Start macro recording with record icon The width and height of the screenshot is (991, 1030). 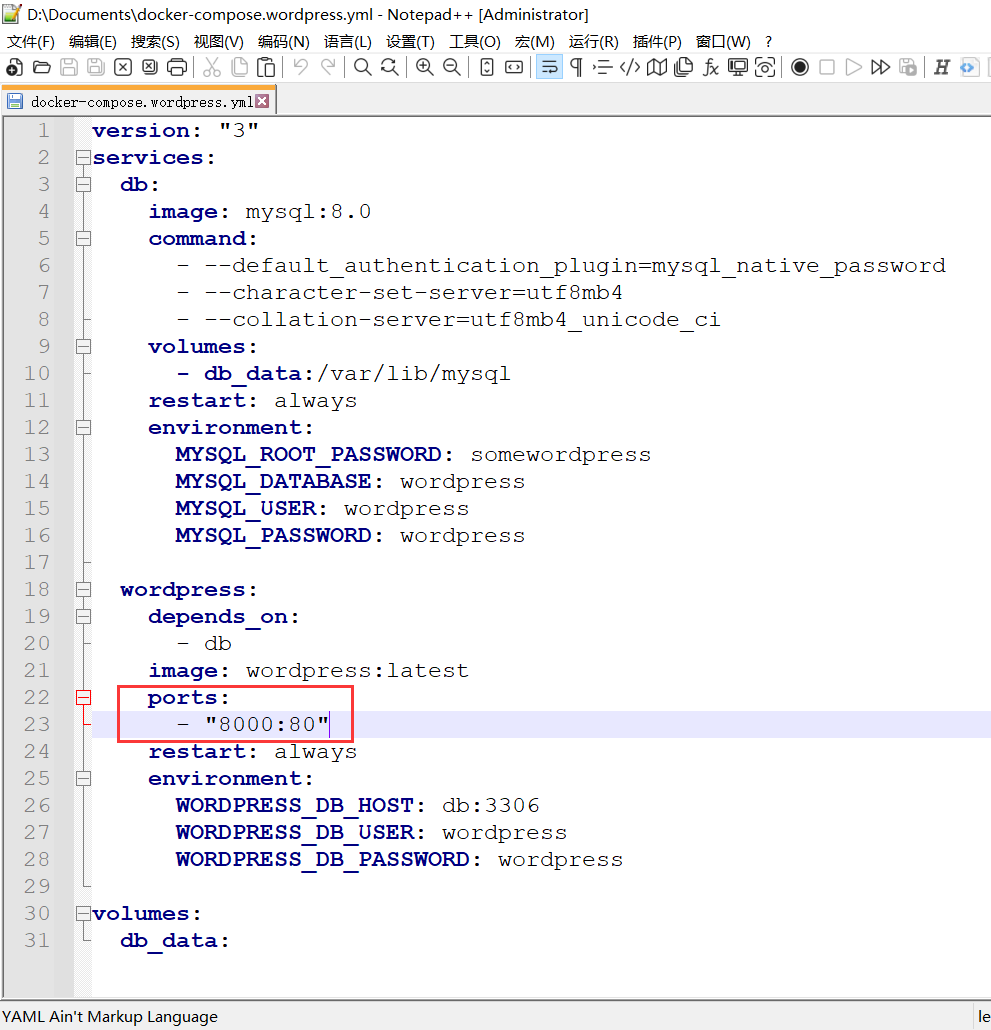pyautogui.click(x=800, y=67)
